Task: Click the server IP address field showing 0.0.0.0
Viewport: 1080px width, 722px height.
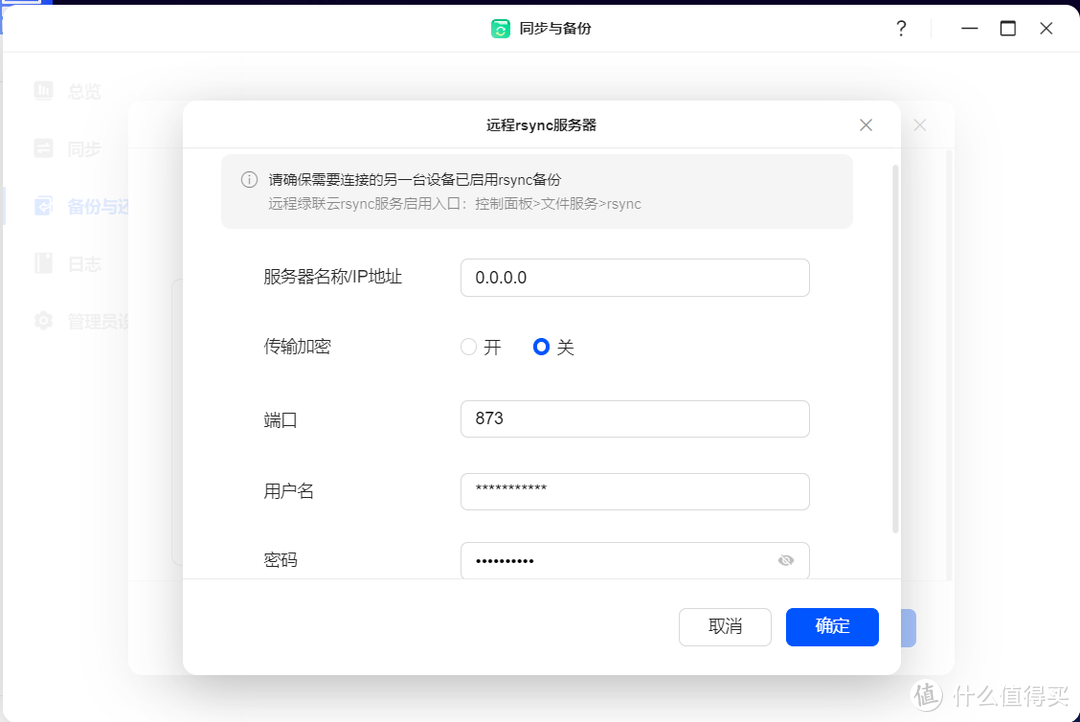Action: click(634, 277)
